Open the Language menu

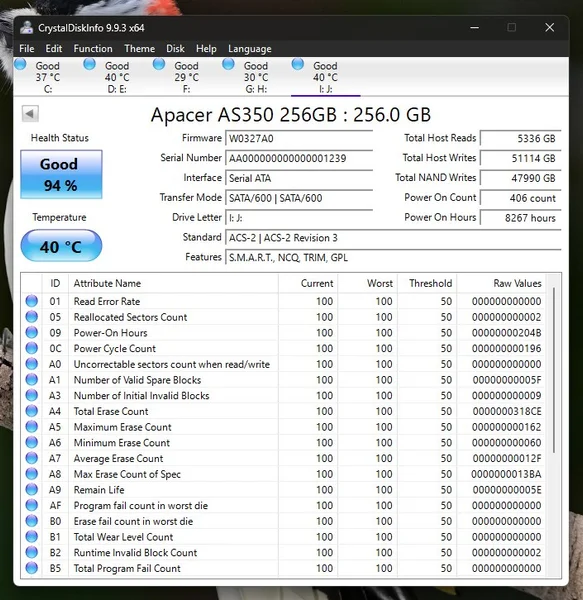[x=250, y=49]
